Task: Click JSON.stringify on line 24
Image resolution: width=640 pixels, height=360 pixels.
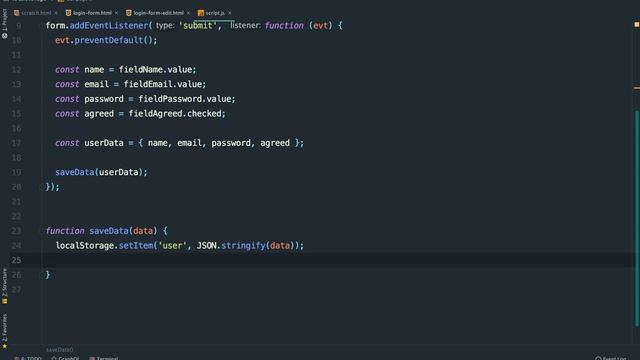Action: pyautogui.click(x=231, y=246)
